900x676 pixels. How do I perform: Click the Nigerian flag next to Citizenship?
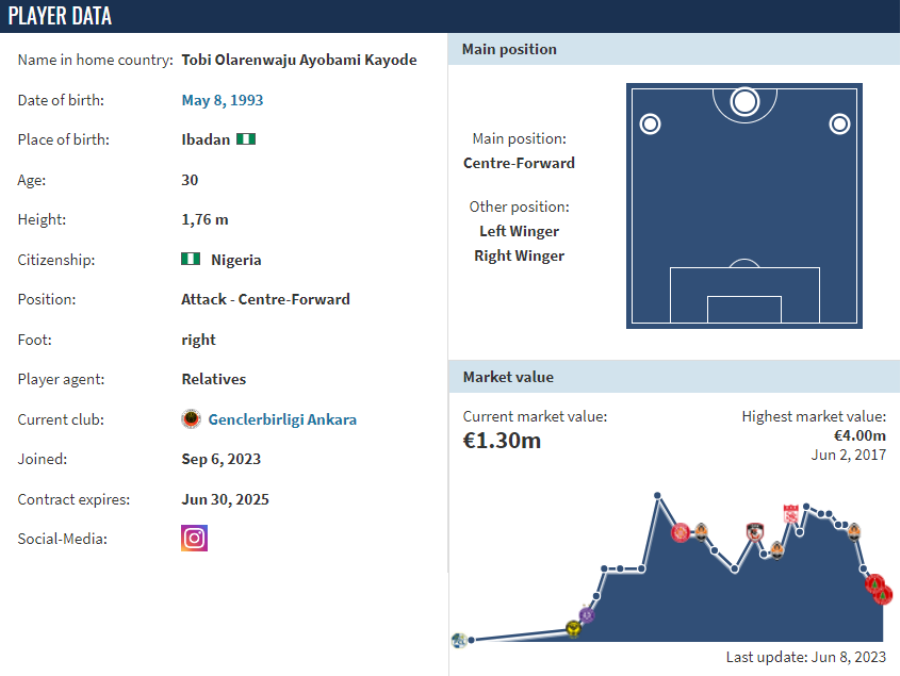click(x=190, y=259)
